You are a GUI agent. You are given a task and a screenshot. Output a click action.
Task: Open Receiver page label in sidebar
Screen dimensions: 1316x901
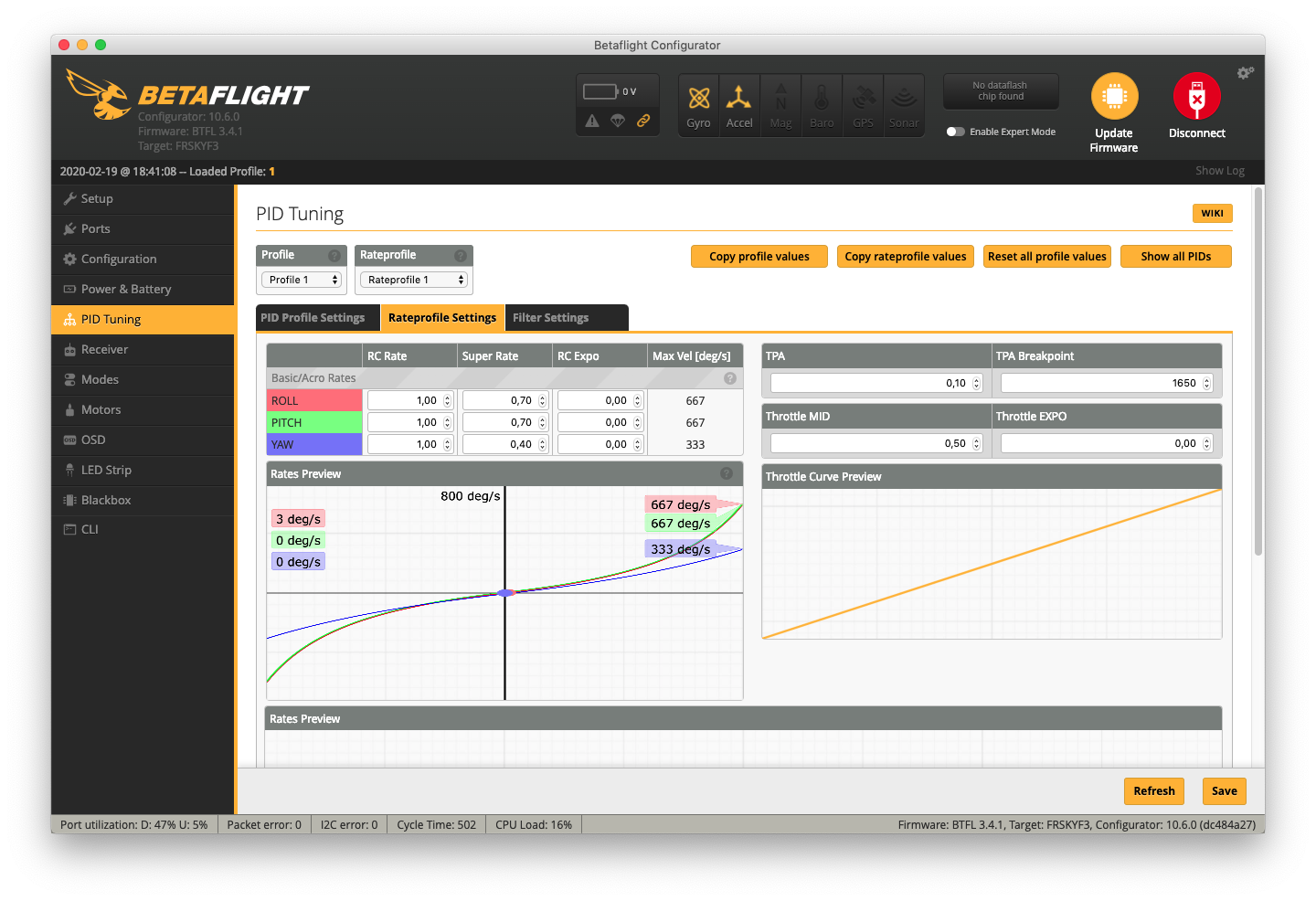pyautogui.click(x=104, y=349)
